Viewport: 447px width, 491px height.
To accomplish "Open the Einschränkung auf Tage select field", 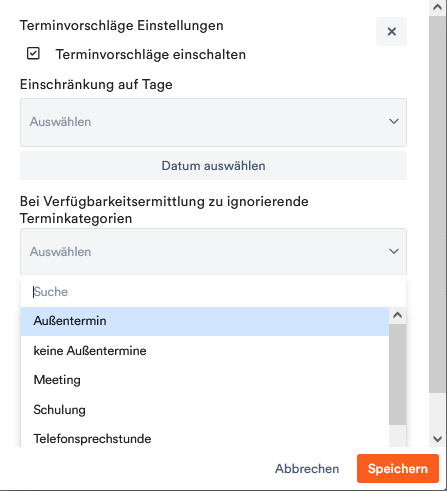I will (x=213, y=122).
